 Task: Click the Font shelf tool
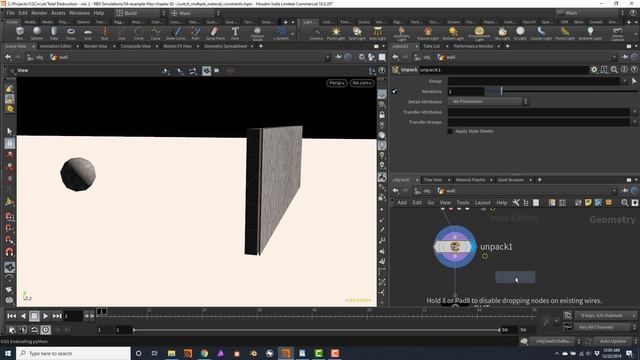[235, 33]
